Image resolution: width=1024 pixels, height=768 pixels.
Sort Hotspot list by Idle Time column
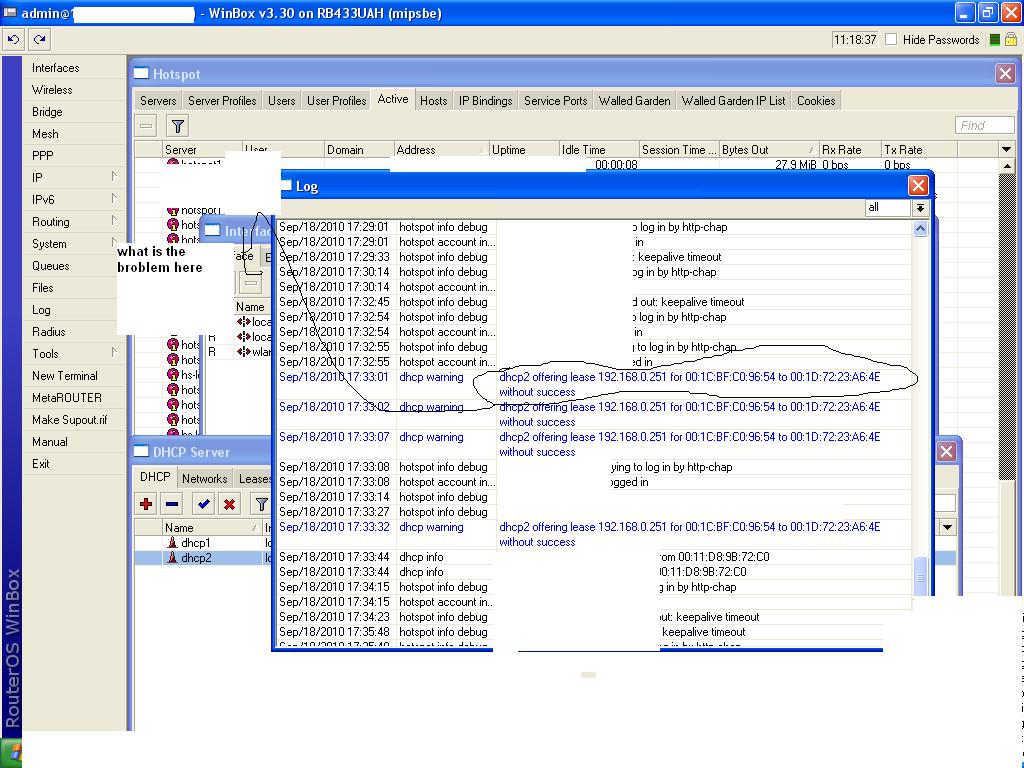pyautogui.click(x=598, y=150)
